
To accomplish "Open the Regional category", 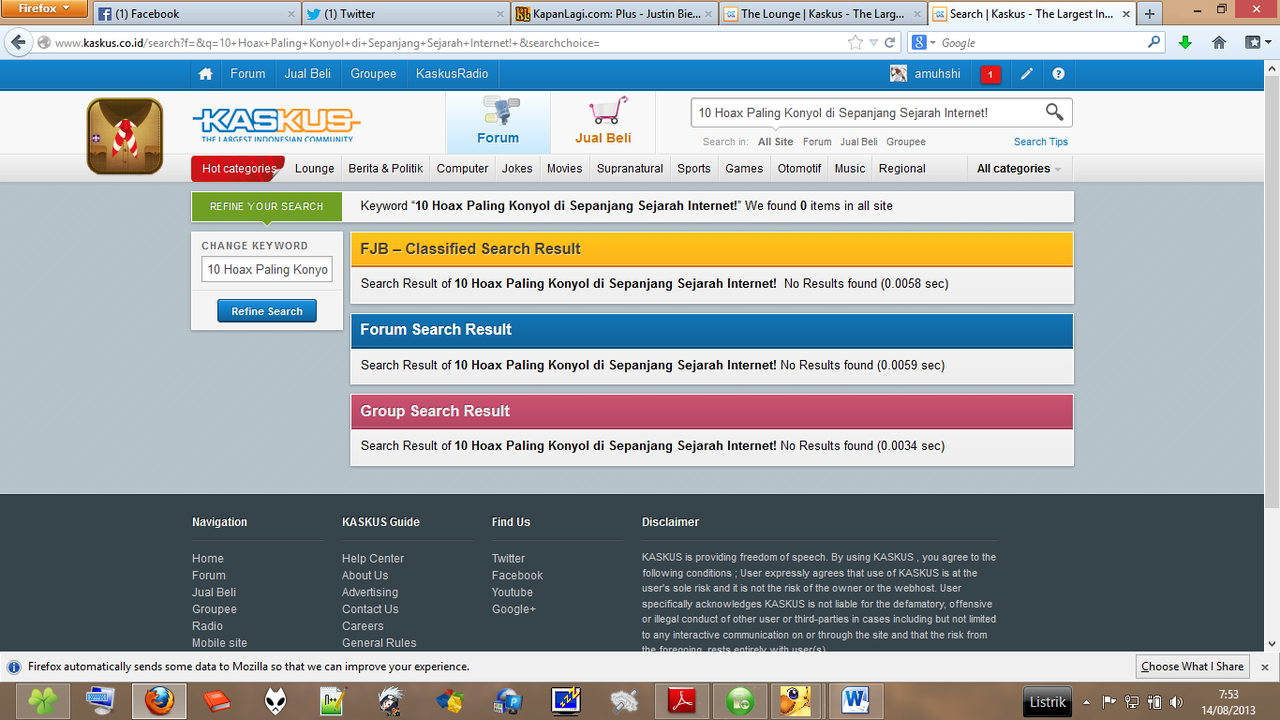I will [903, 169].
